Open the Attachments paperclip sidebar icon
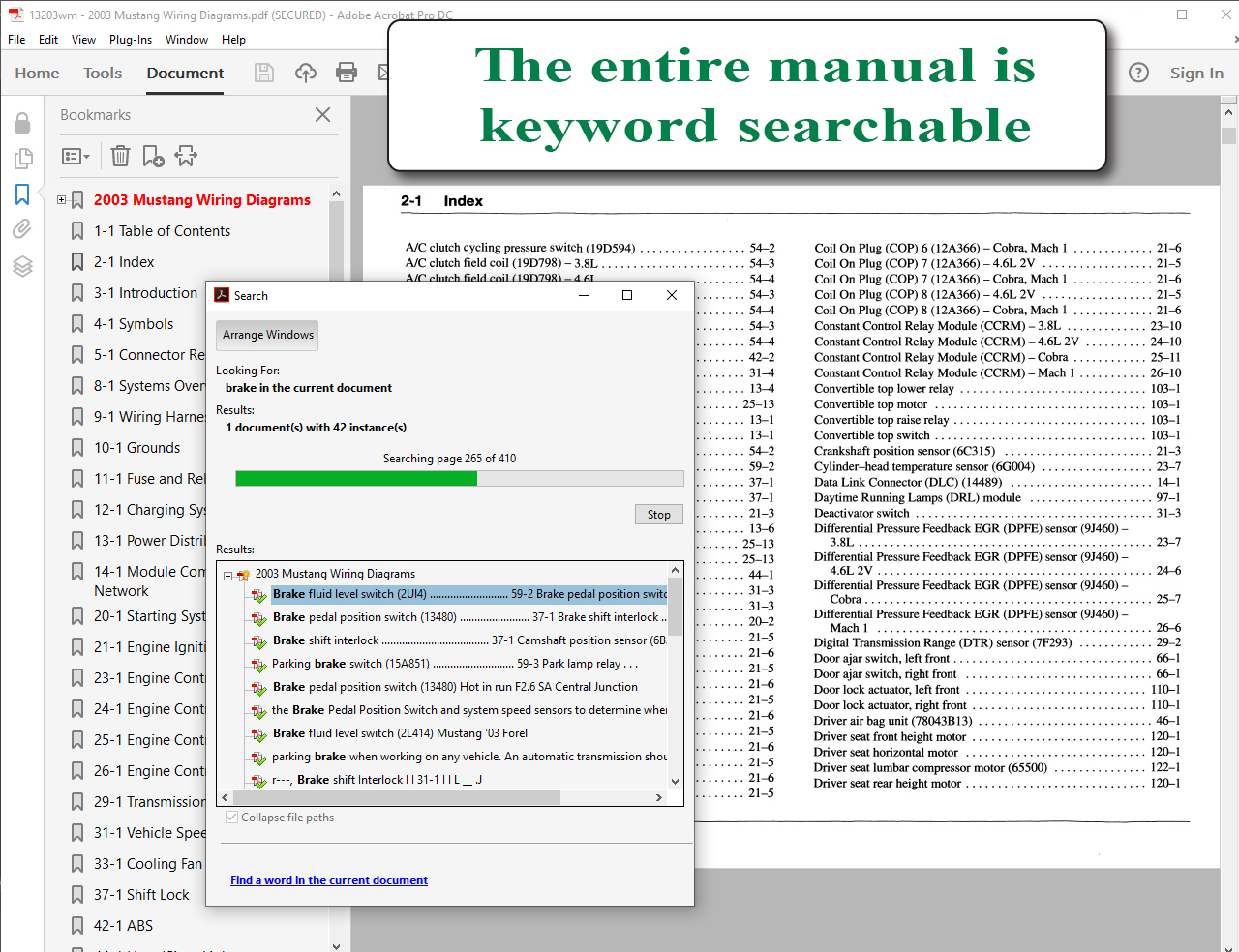Image resolution: width=1239 pixels, height=952 pixels. coord(22,229)
